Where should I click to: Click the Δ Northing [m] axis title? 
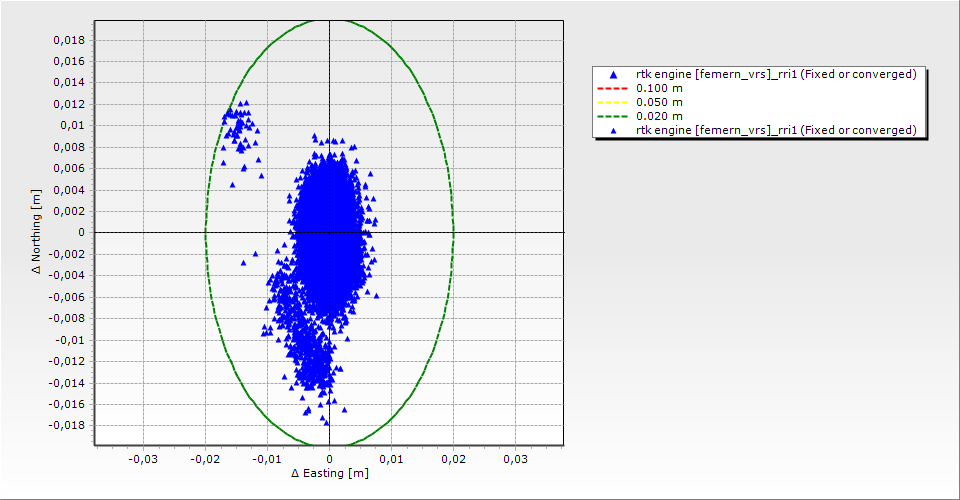pyautogui.click(x=36, y=233)
